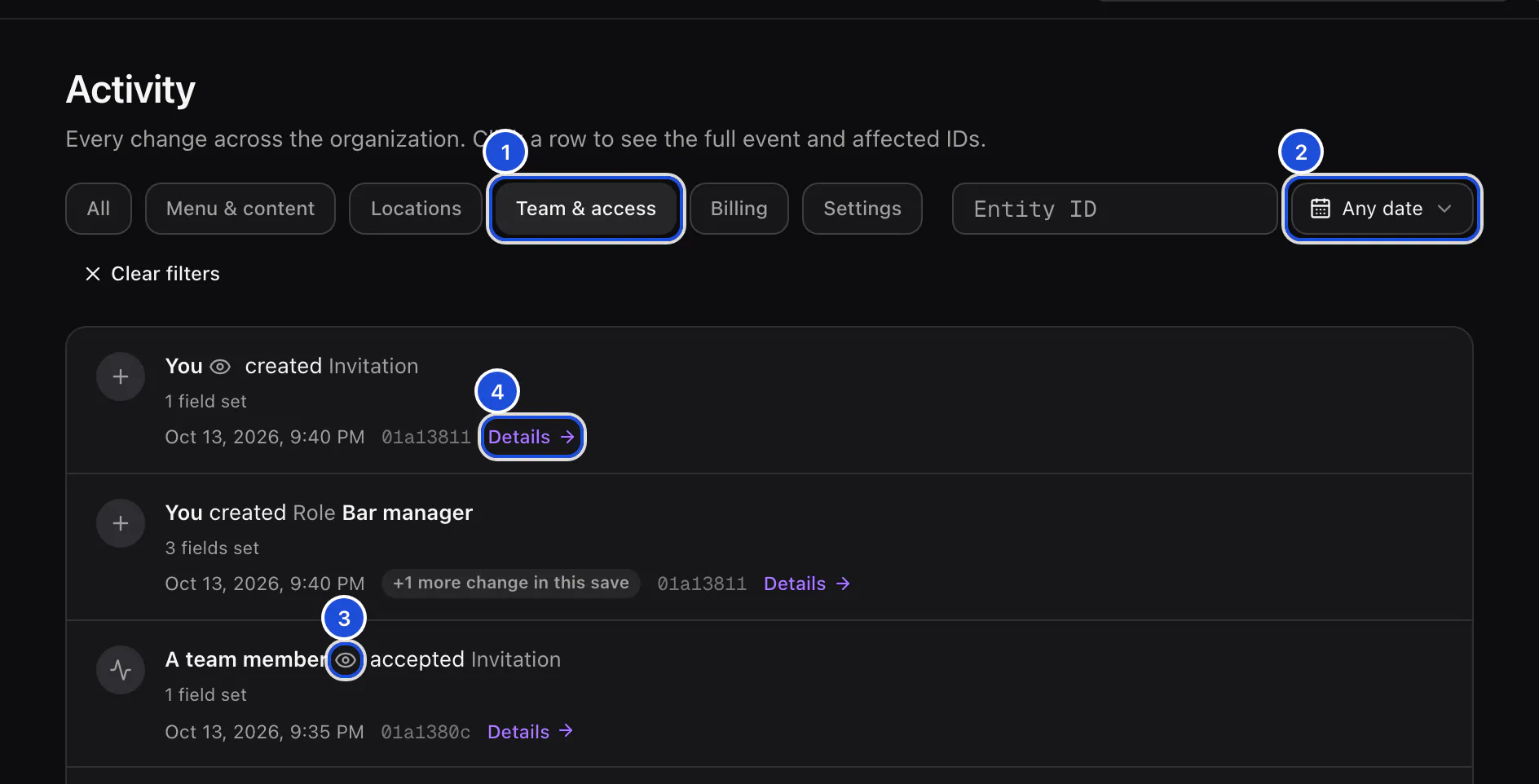
Task: Filter activity by Locations
Action: (416, 209)
